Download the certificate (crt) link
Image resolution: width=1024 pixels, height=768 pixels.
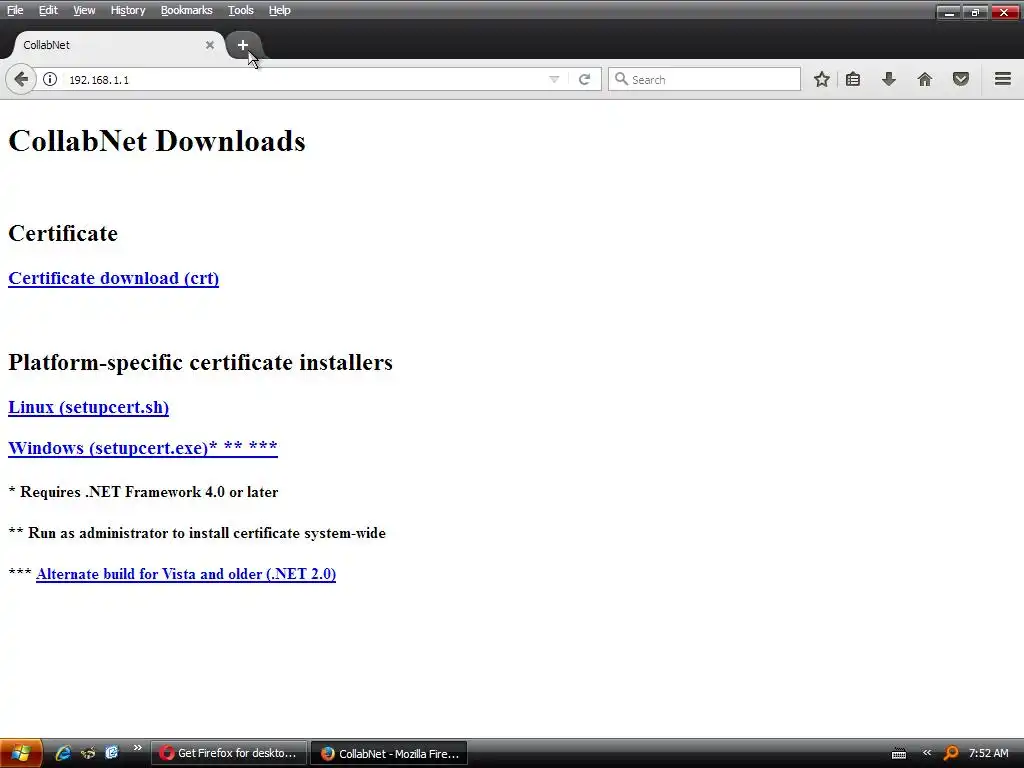(x=114, y=278)
